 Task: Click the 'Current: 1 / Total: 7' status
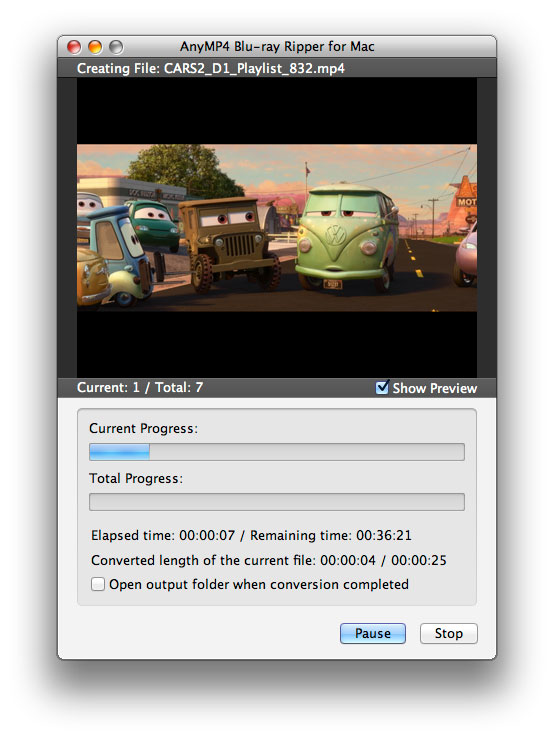click(140, 387)
